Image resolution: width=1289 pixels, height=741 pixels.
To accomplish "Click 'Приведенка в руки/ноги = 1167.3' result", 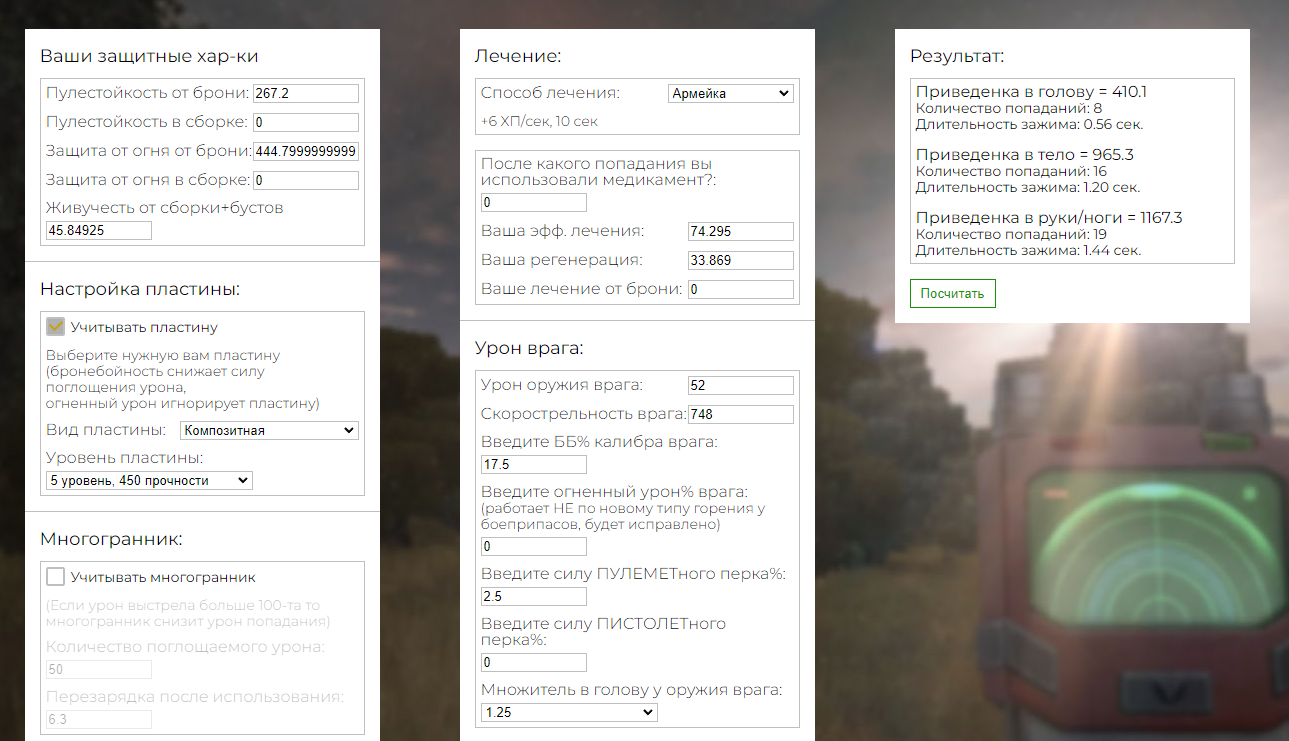I will pos(1049,218).
